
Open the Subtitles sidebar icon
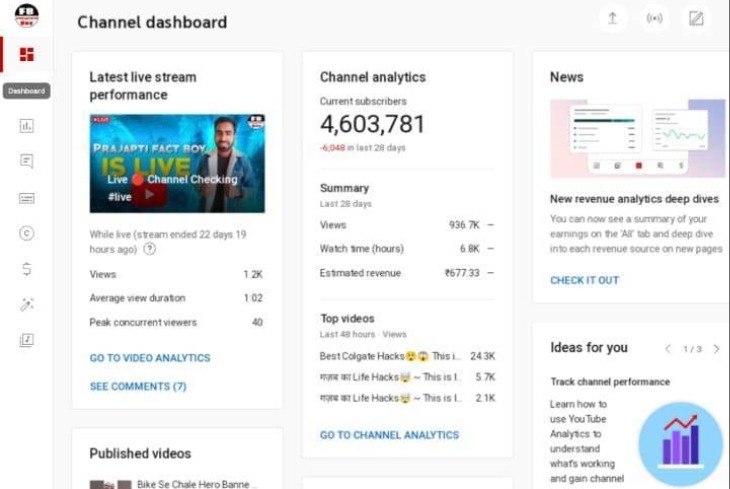point(27,198)
